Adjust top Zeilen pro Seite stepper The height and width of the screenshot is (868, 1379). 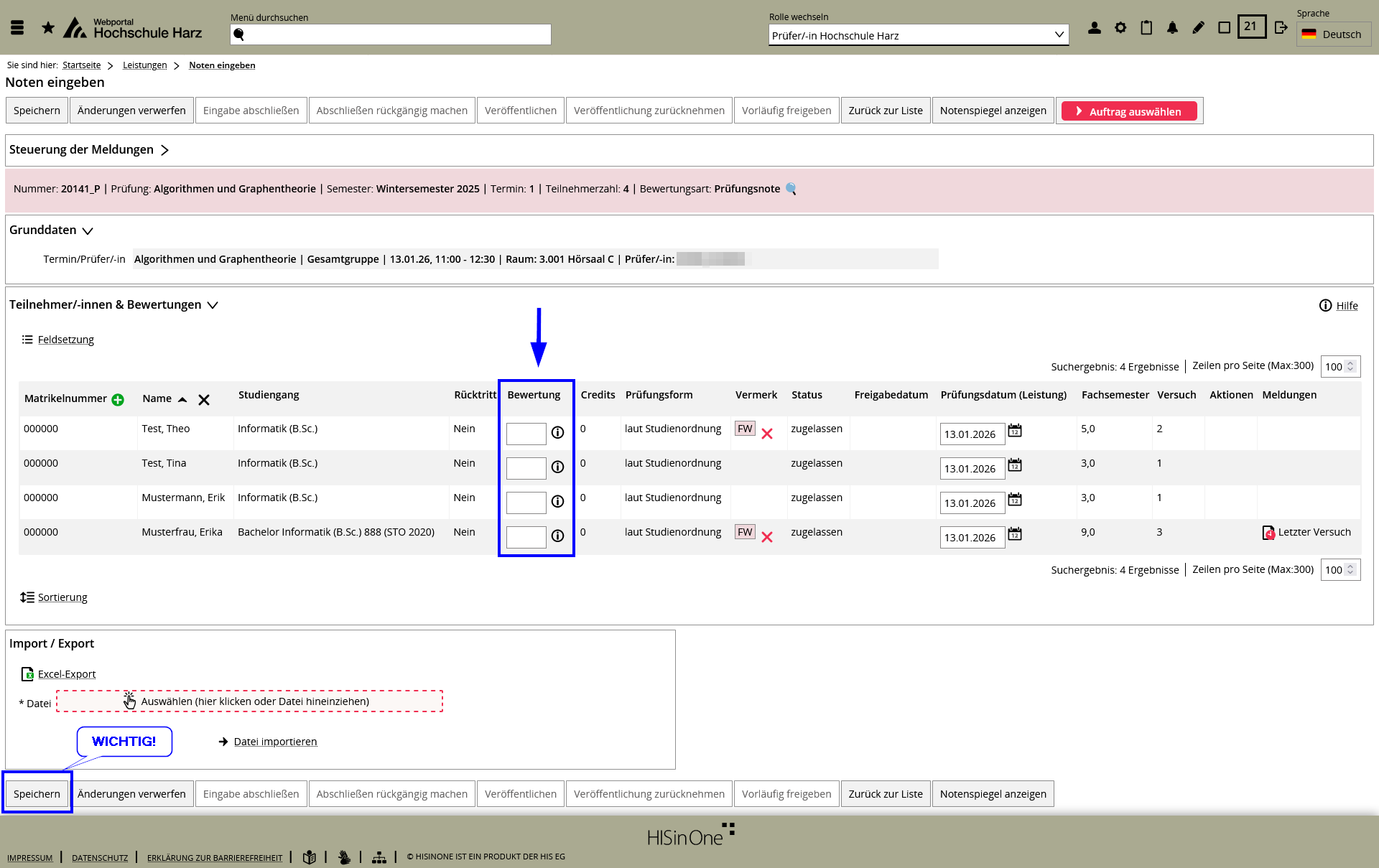[1350, 366]
